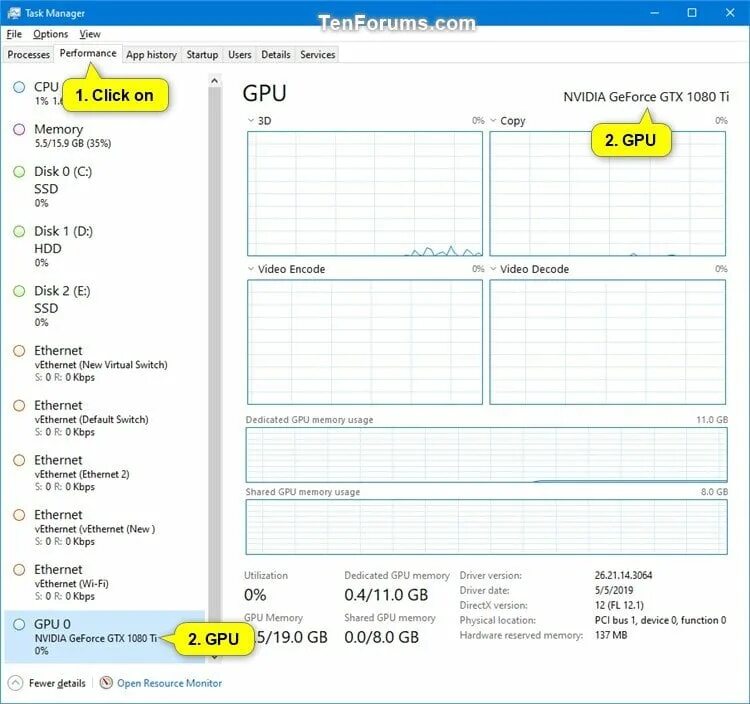Click the 3D usage graph
Screen dimensions: 750x704
pyautogui.click(x=365, y=194)
